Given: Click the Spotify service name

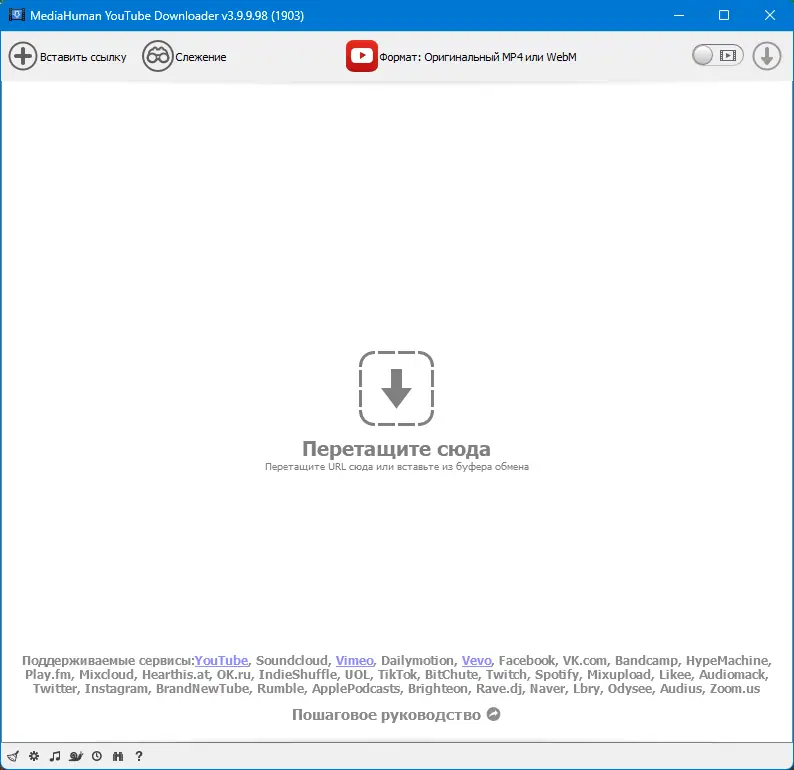Looking at the screenshot, I should coord(557,675).
